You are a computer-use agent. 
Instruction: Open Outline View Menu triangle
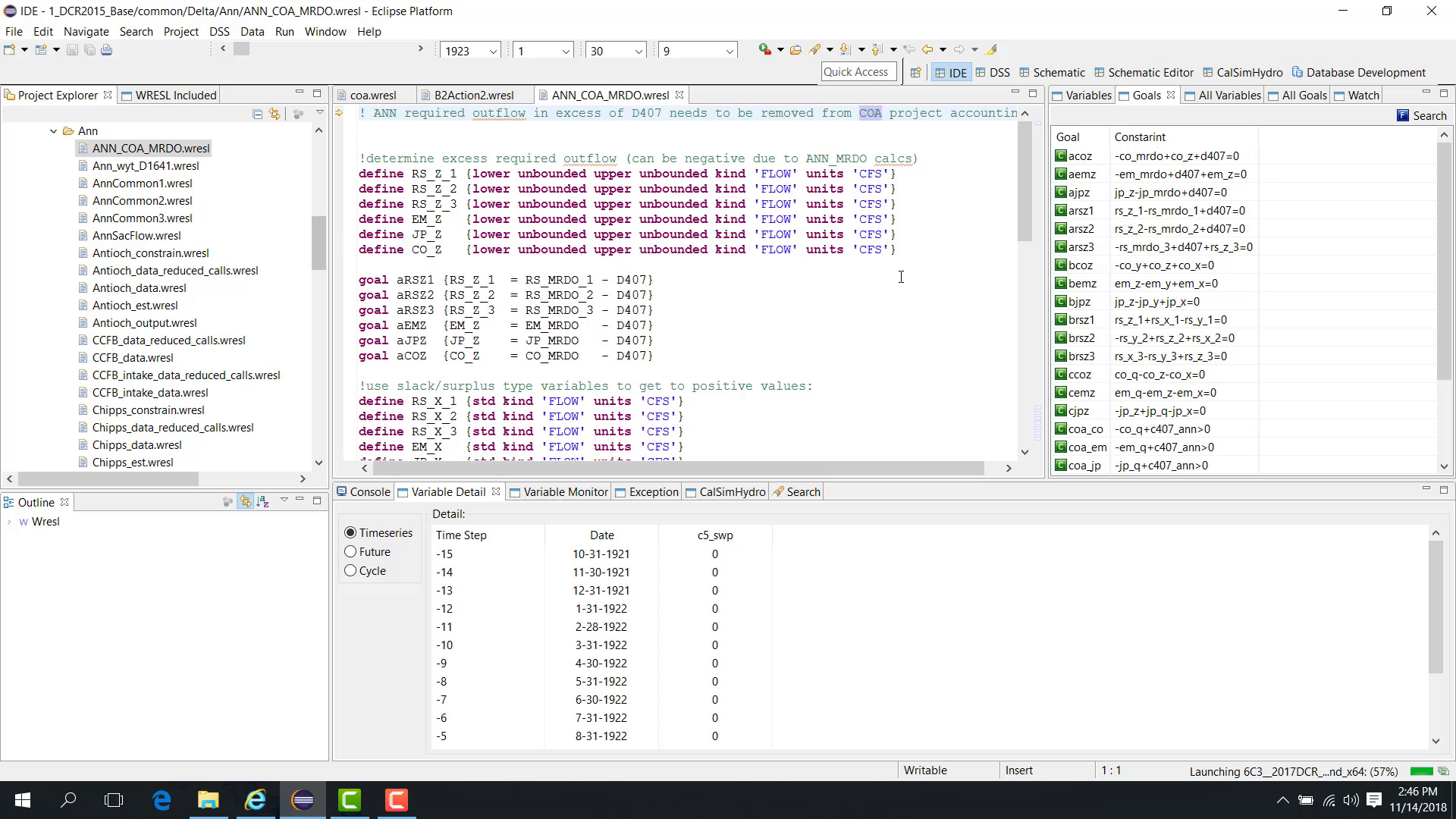click(284, 500)
